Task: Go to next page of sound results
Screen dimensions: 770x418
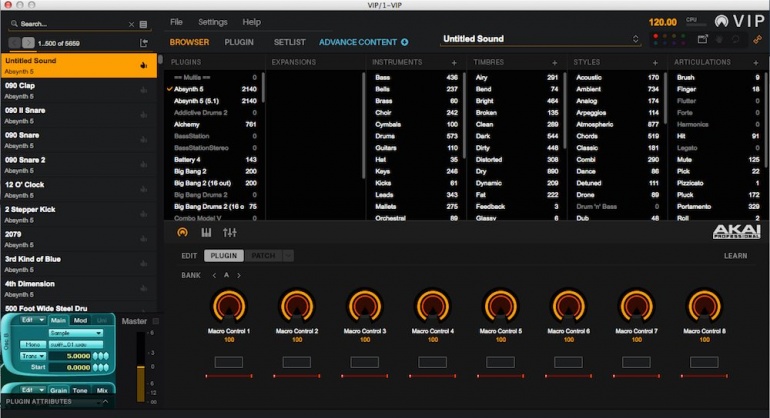Action: click(x=28, y=43)
